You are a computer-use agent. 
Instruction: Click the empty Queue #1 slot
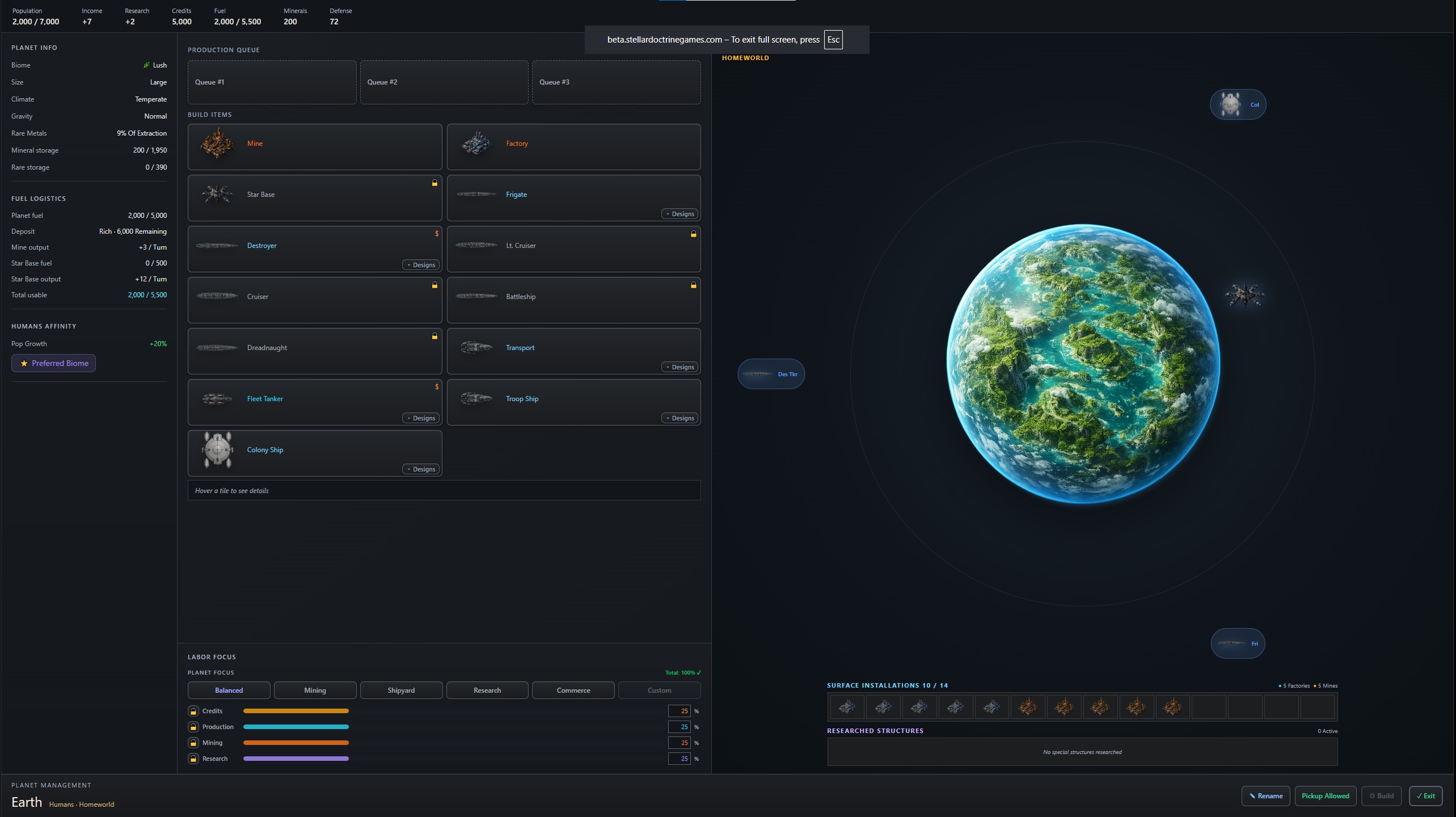pyautogui.click(x=272, y=82)
